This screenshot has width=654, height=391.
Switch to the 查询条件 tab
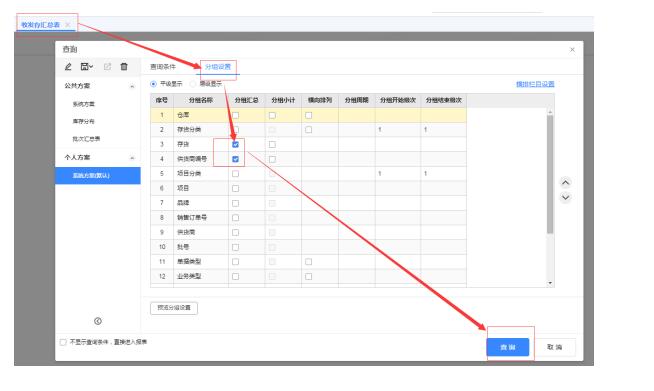pyautogui.click(x=163, y=67)
